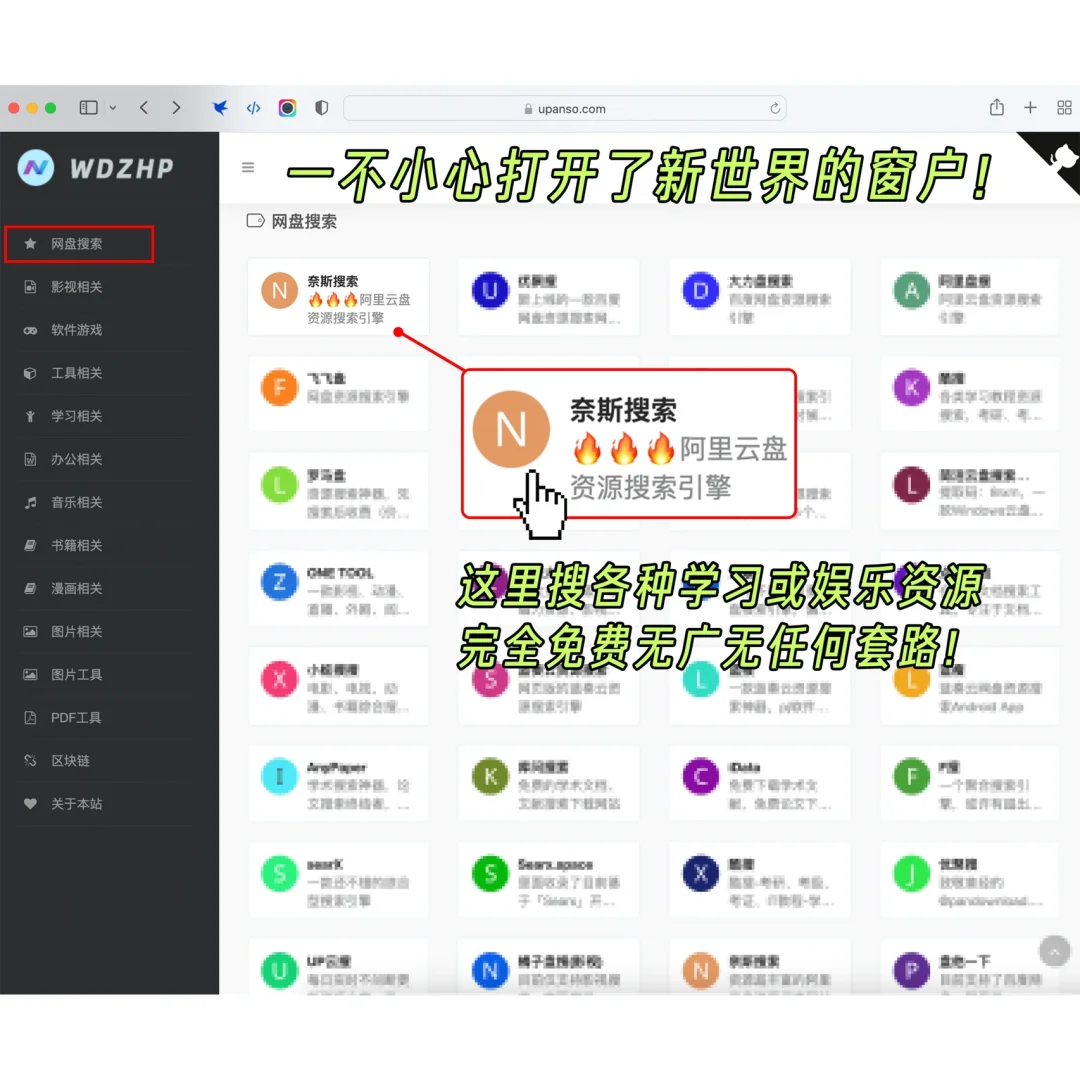Open the purple P avatar card
The image size is (1080, 1080).
(970, 966)
